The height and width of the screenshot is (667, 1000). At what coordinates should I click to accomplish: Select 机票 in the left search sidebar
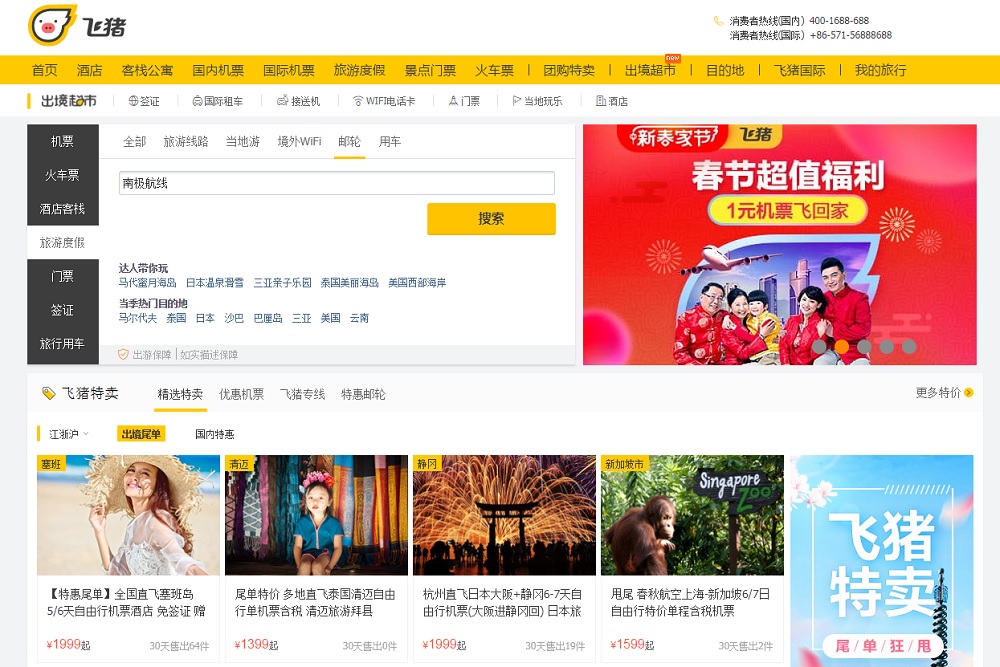(x=62, y=142)
